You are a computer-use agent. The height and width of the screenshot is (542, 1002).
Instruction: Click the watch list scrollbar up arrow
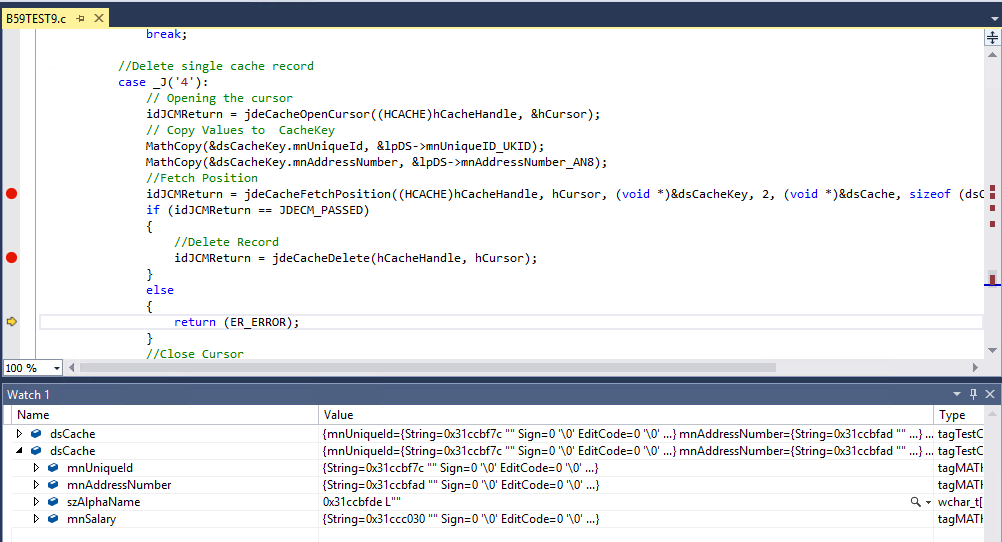coord(992,414)
